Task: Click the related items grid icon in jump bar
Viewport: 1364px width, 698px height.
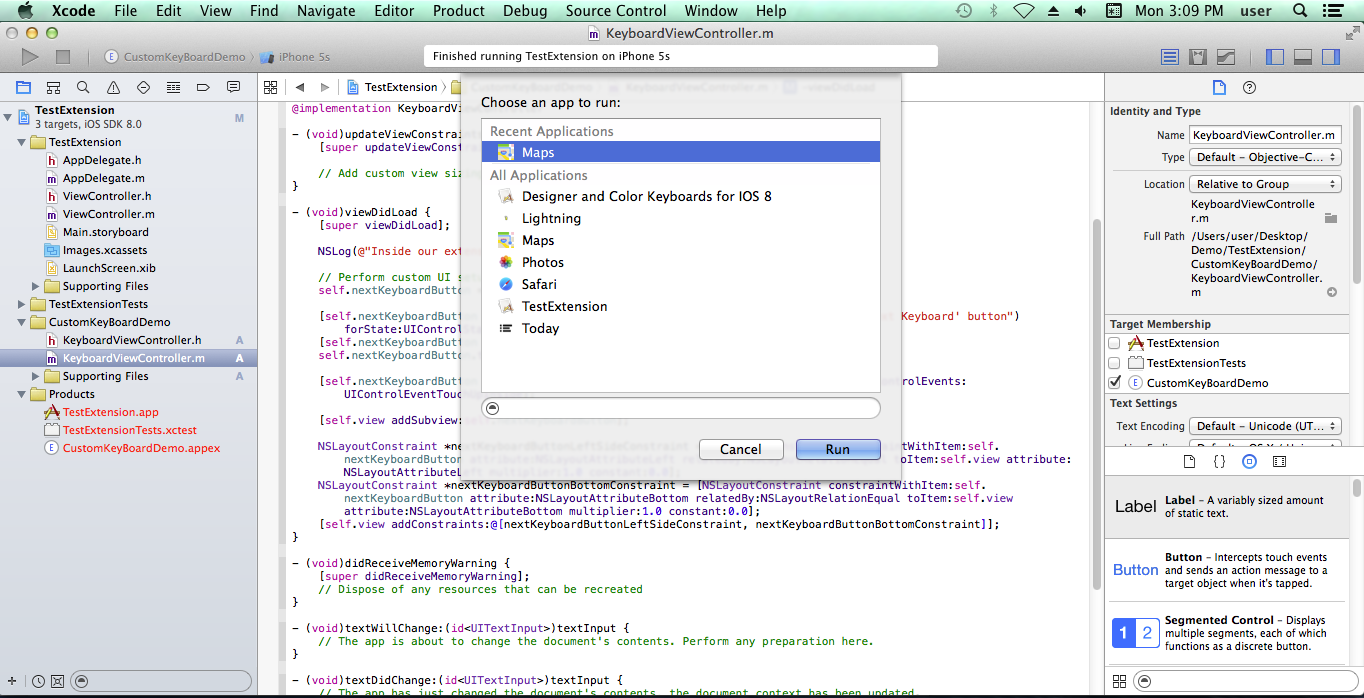Action: tap(270, 87)
